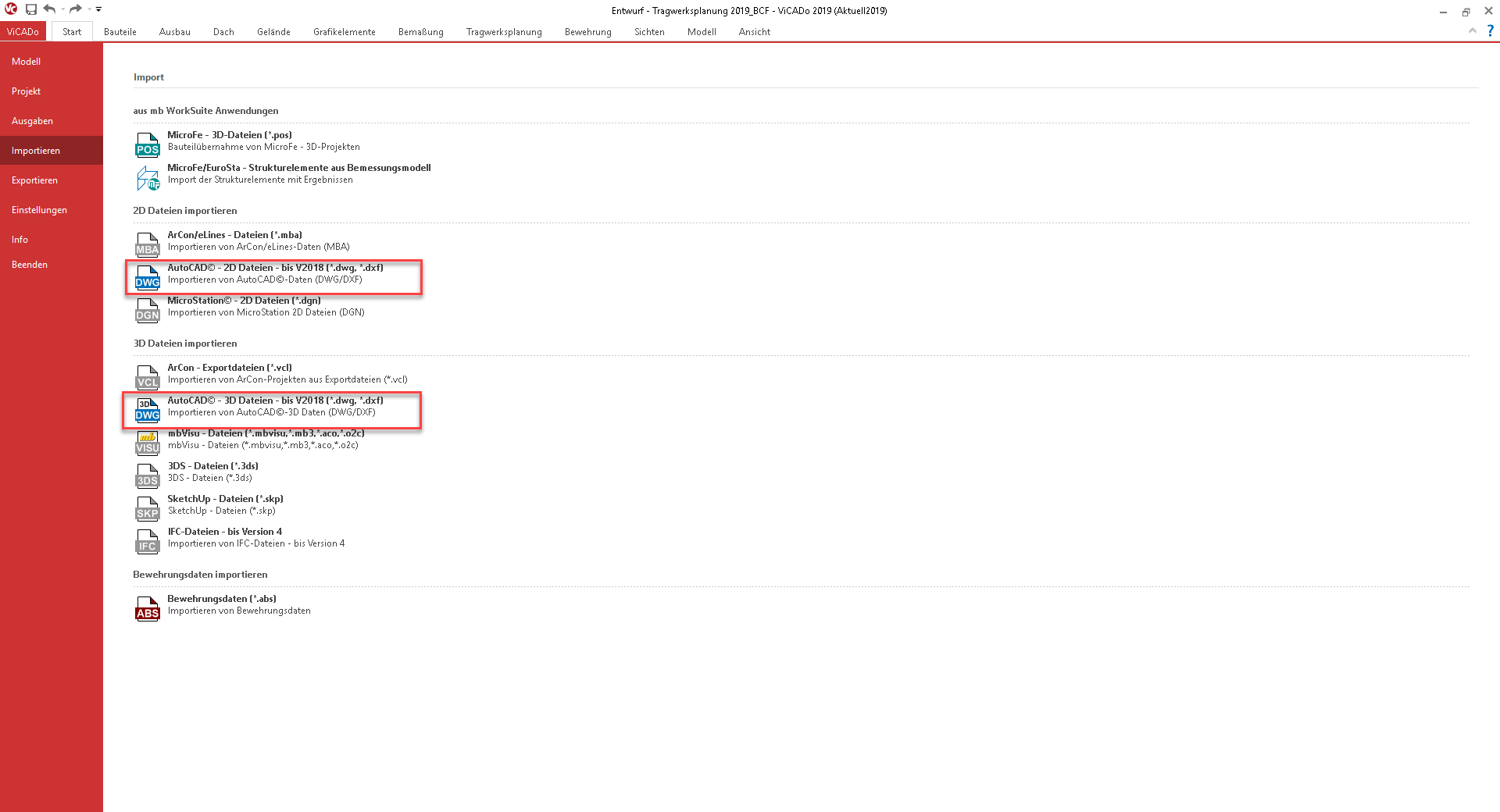Click the DWG AutoCAD 2D file icon

point(148,278)
